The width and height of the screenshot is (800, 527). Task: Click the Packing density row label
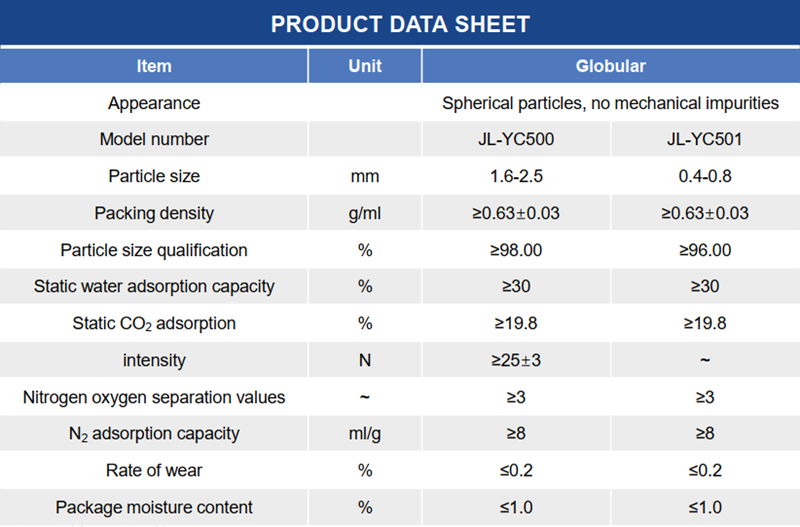154,213
